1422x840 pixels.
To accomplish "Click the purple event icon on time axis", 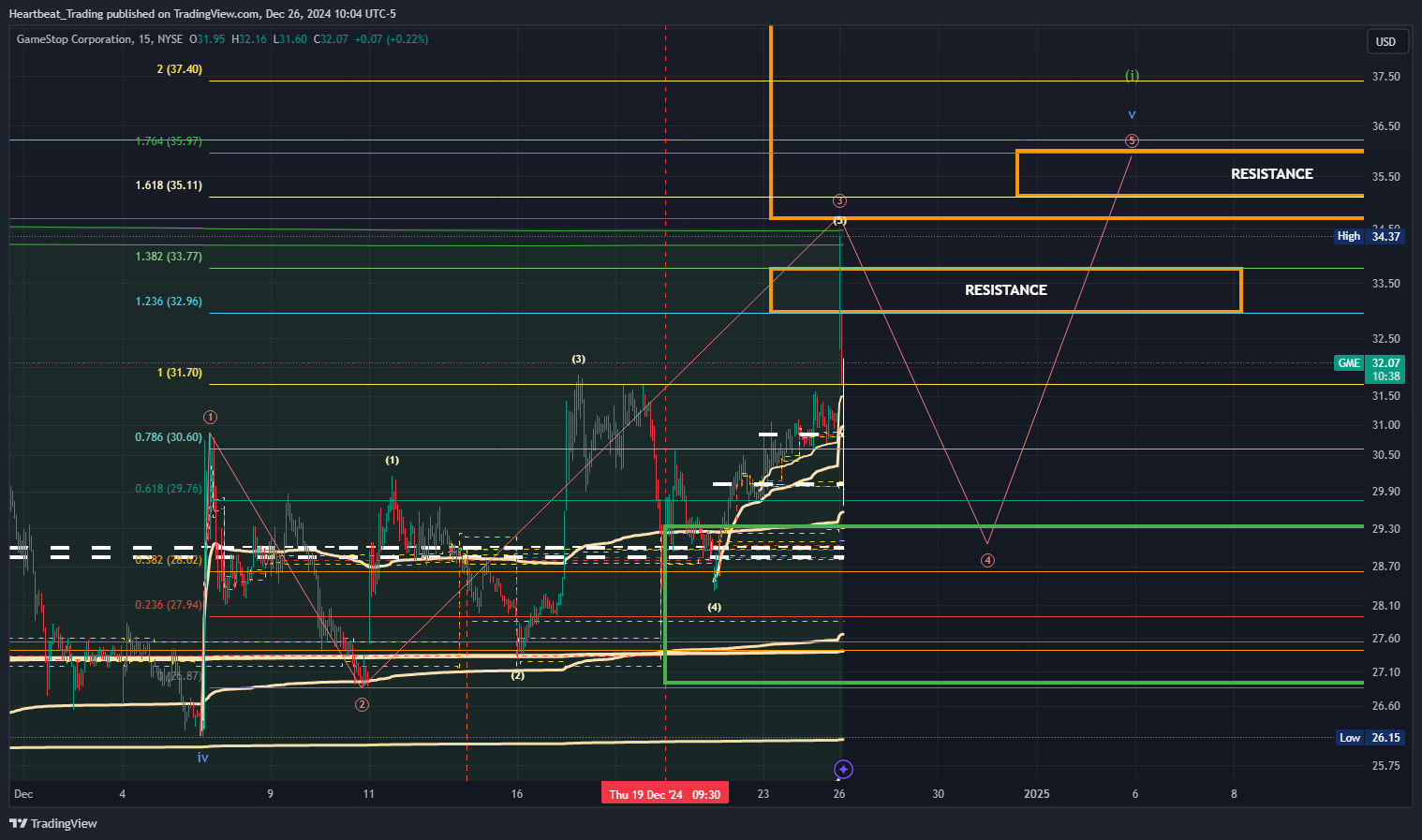I will pyautogui.click(x=843, y=770).
